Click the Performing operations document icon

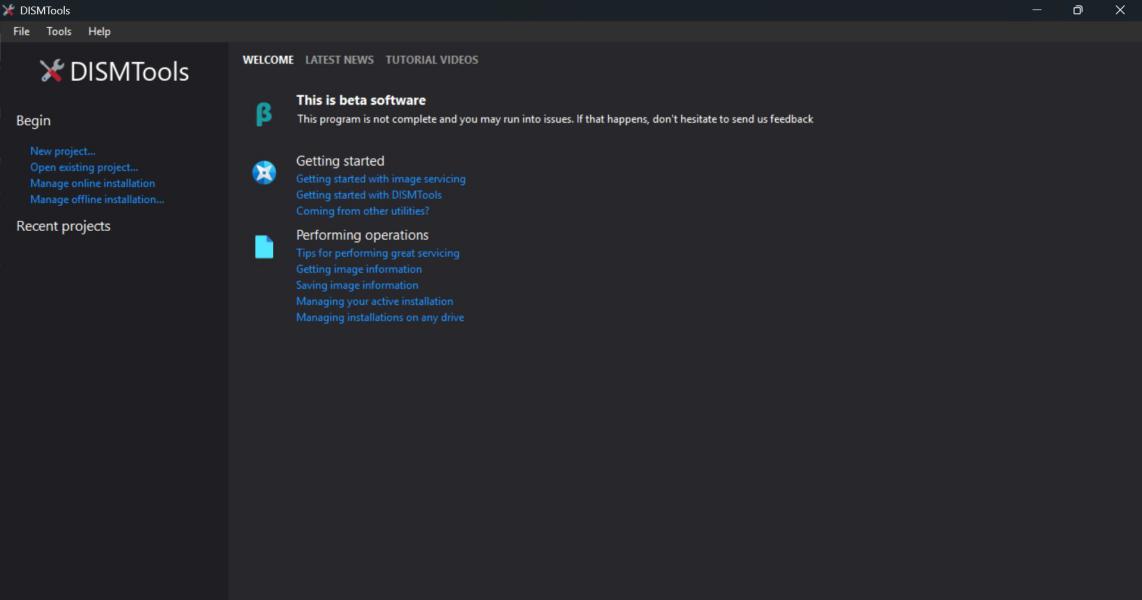264,247
